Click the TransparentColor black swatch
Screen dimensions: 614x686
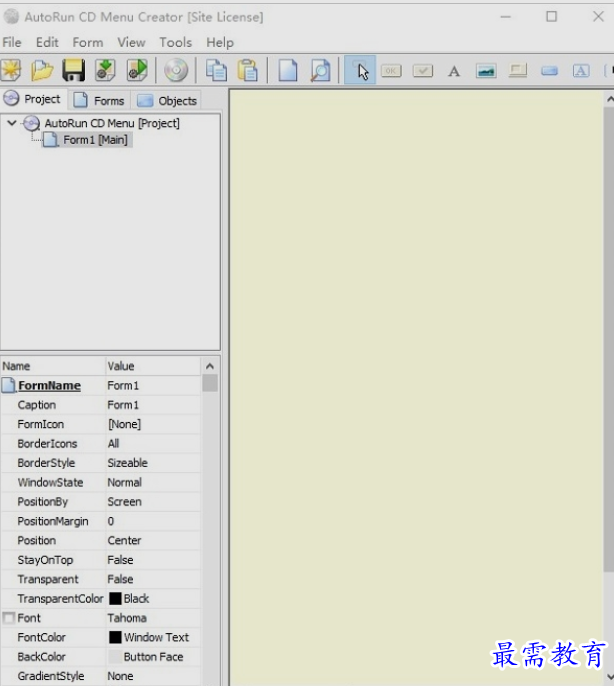(x=115, y=599)
